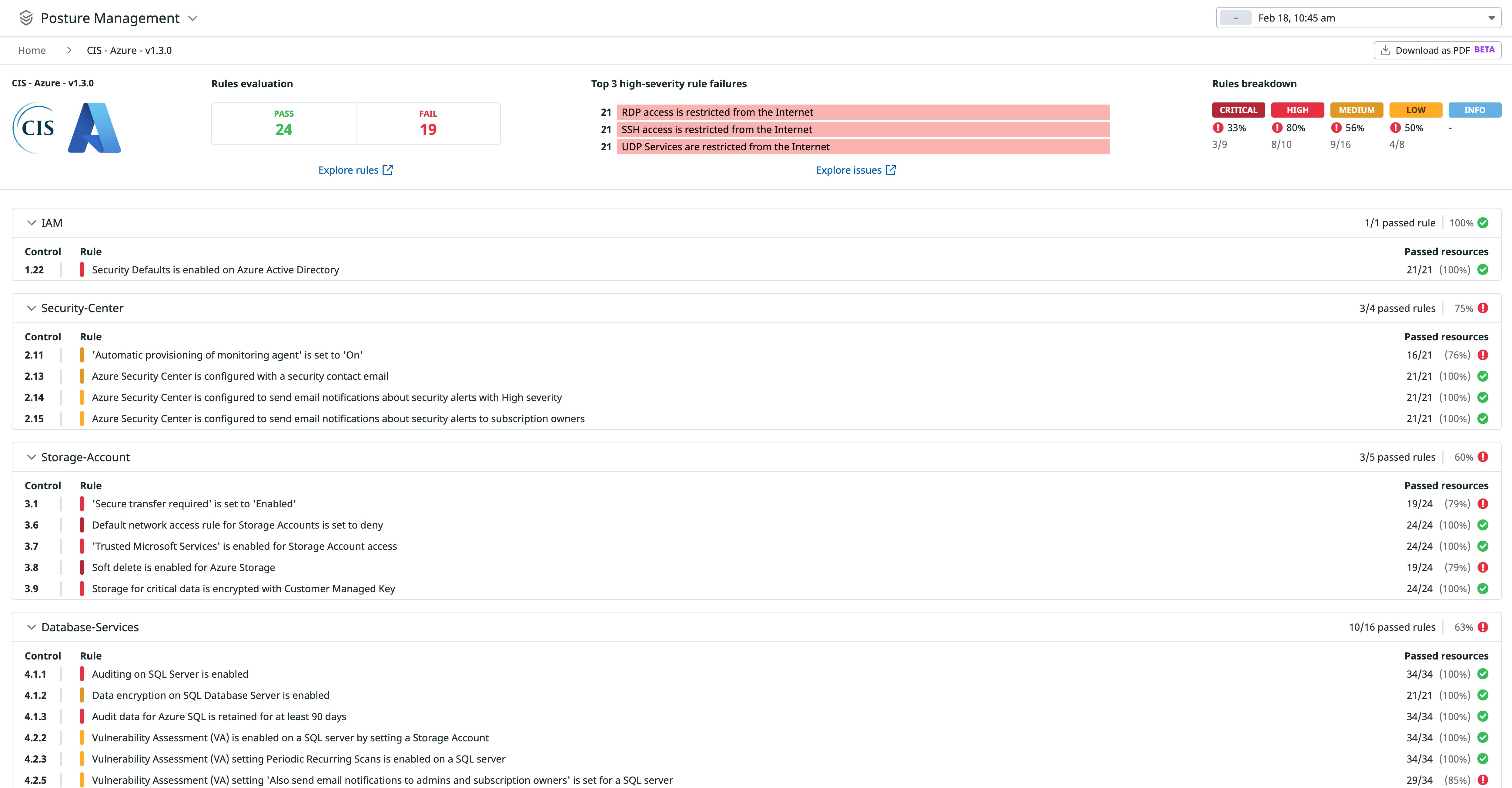
Task: Click external-link icon next to Explore rules
Action: coord(387,170)
